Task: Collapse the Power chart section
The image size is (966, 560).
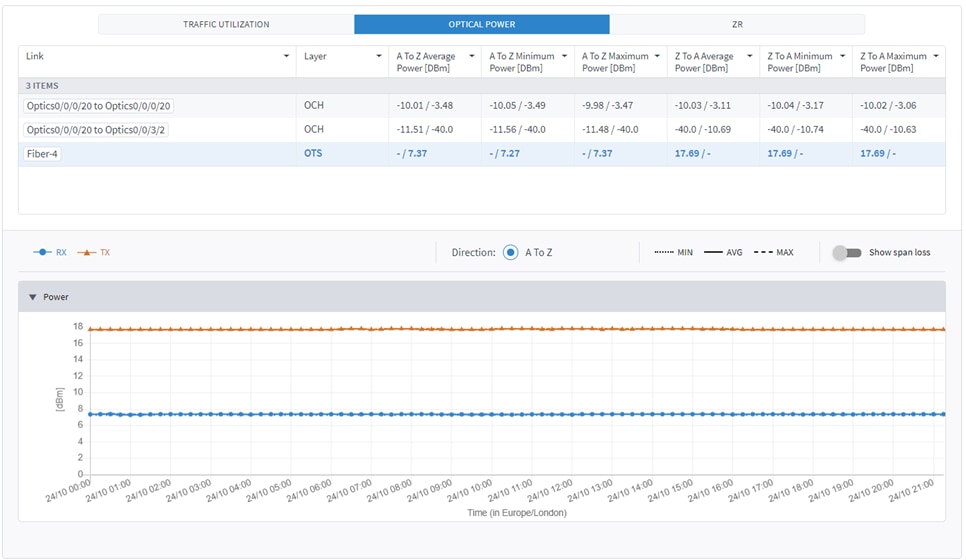Action: click(x=32, y=297)
